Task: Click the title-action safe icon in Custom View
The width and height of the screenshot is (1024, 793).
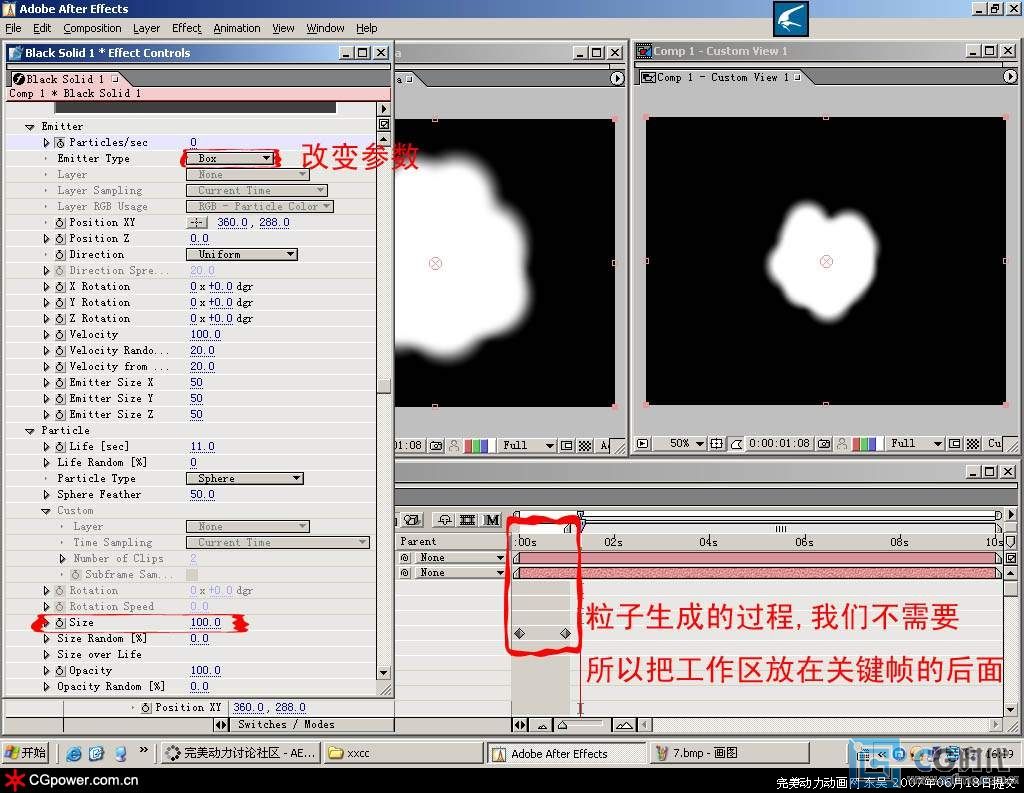Action: tap(716, 444)
